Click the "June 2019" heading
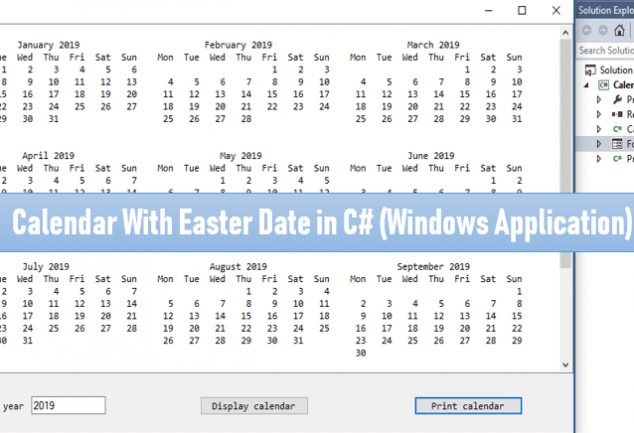634x433 pixels. coord(431,156)
